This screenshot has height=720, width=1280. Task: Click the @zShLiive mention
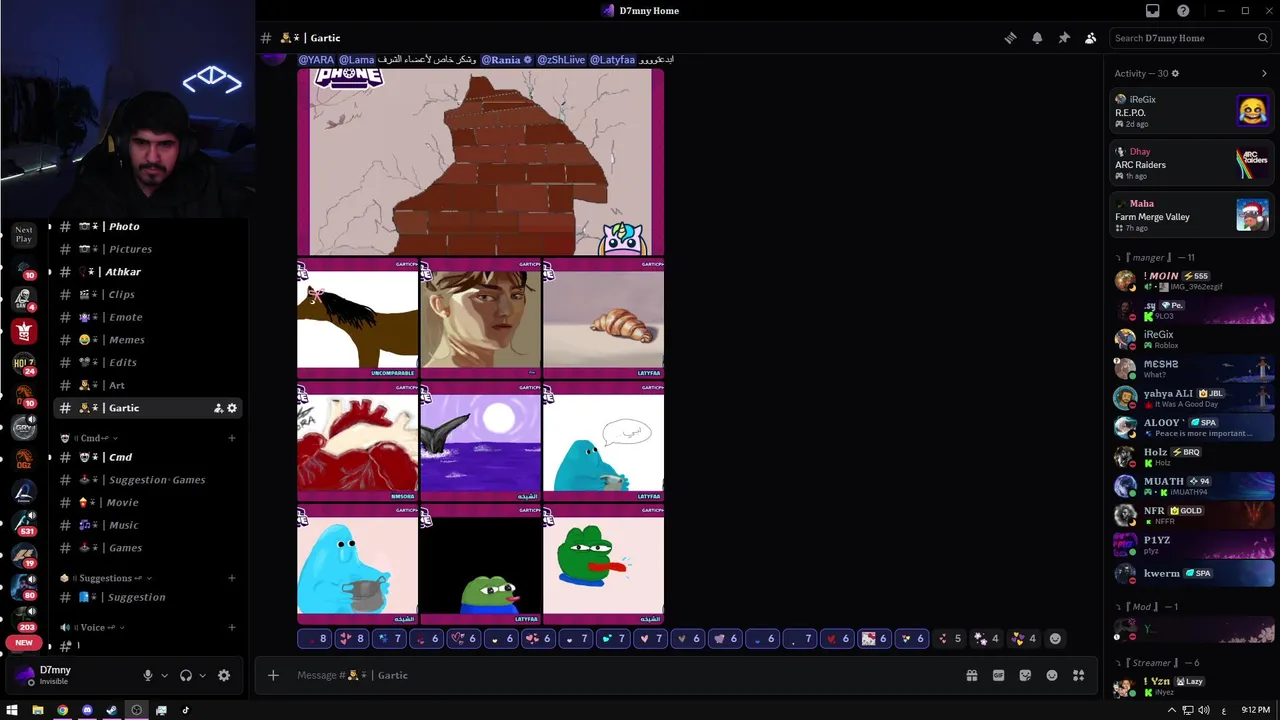coord(561,60)
